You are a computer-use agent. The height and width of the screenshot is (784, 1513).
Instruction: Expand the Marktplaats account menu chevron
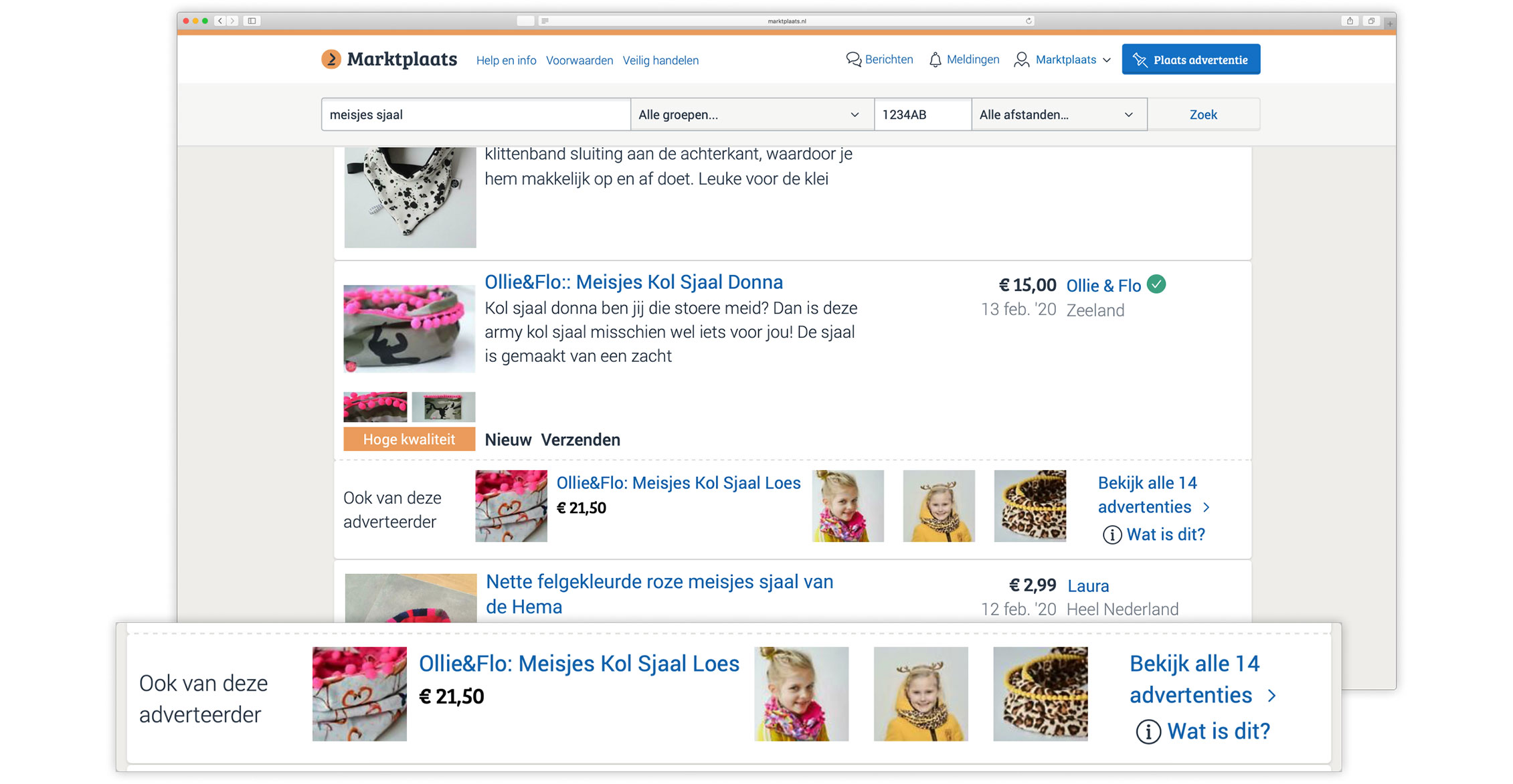point(1107,60)
